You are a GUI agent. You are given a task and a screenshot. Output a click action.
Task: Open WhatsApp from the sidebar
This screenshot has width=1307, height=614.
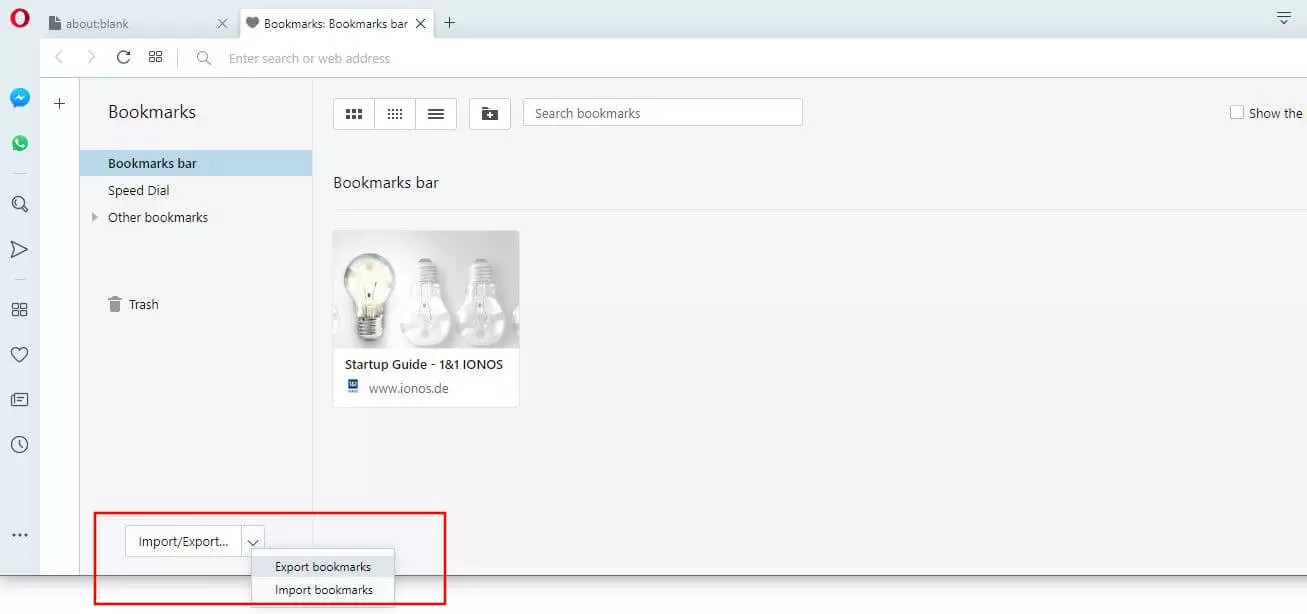point(20,143)
